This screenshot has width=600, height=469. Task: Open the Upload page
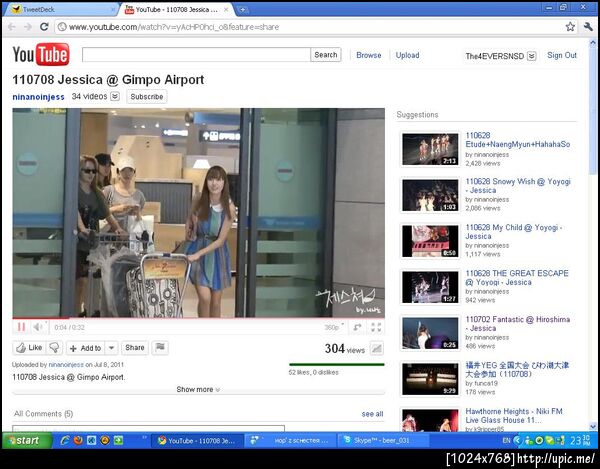[x=407, y=55]
